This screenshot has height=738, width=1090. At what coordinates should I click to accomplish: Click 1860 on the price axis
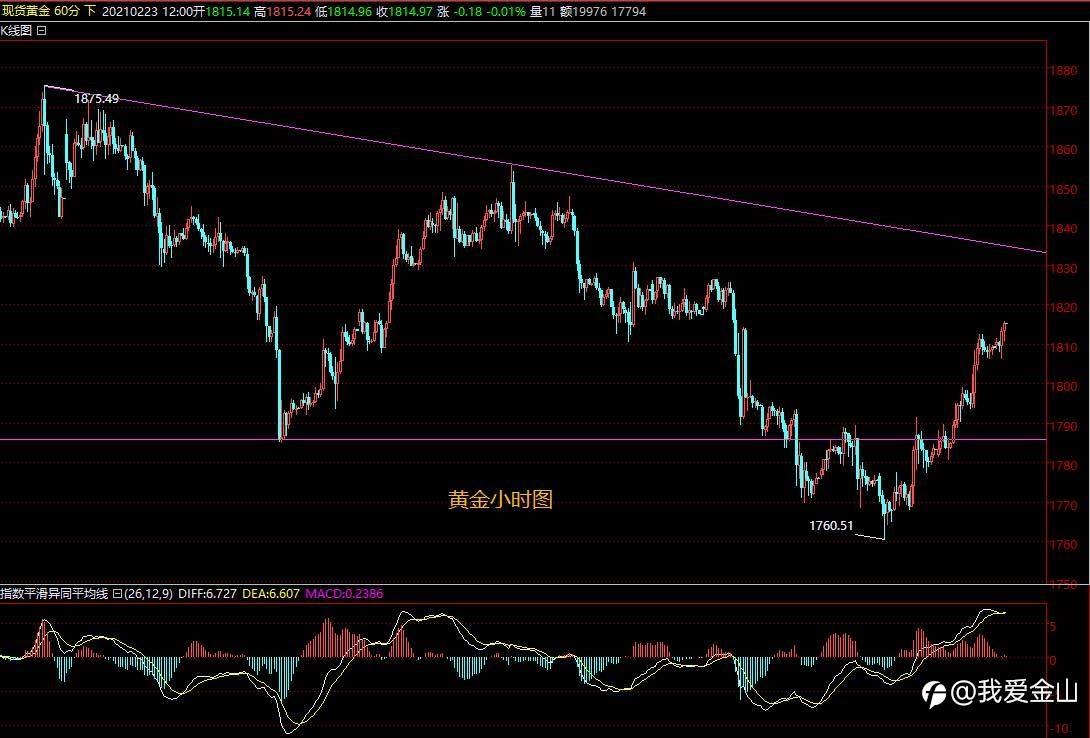coord(1064,149)
